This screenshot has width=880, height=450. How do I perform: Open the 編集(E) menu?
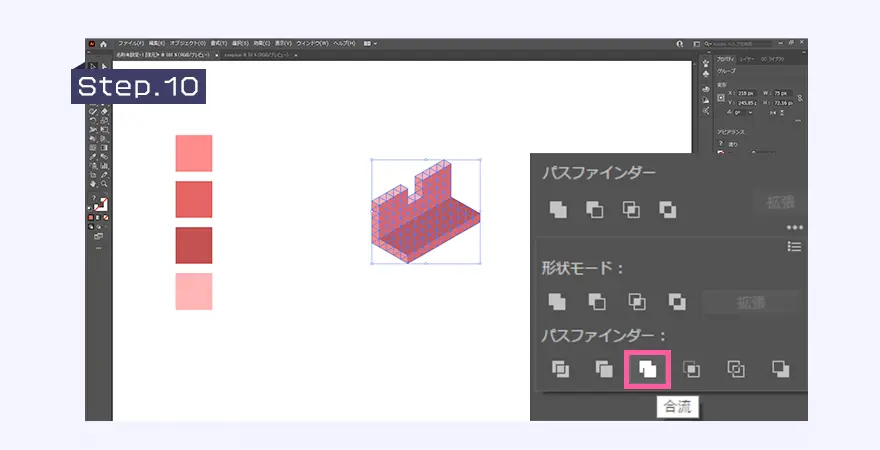pyautogui.click(x=157, y=43)
